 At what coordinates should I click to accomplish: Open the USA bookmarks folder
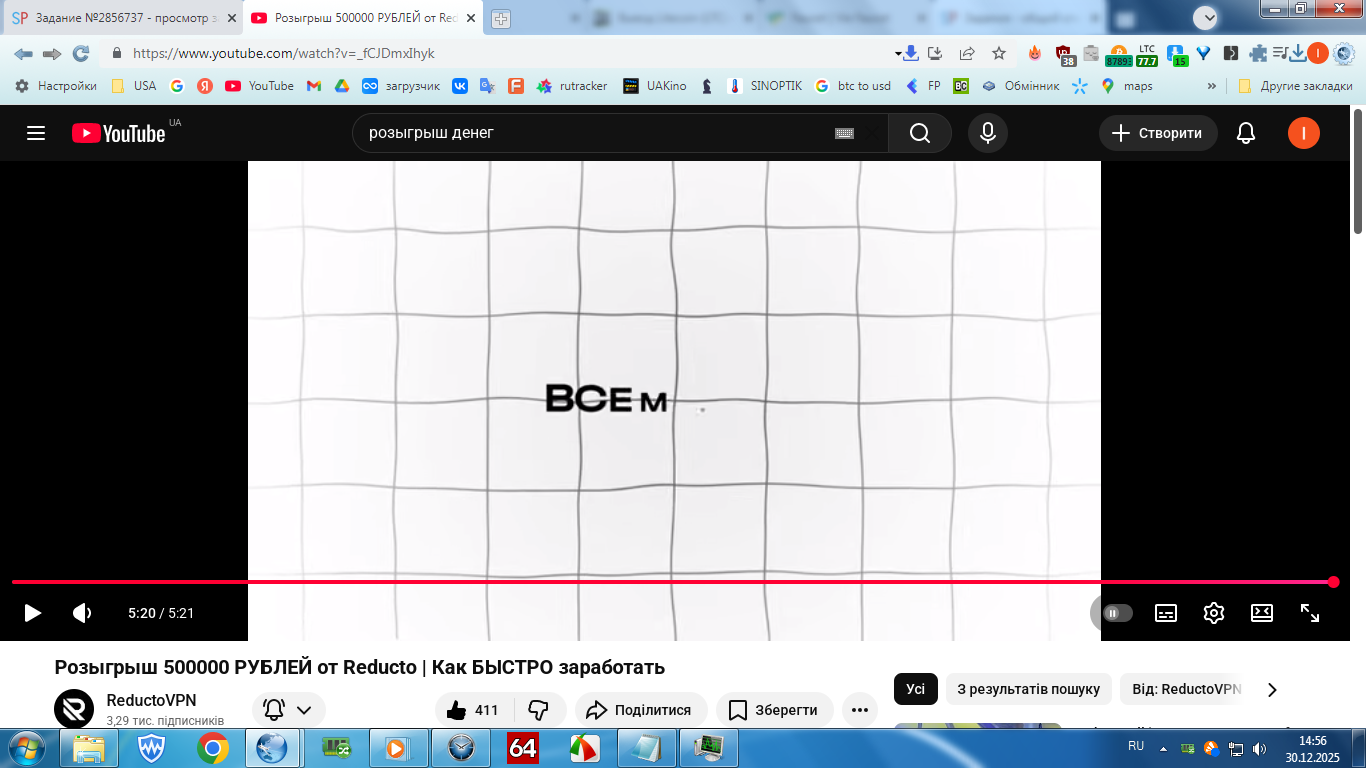click(133, 86)
